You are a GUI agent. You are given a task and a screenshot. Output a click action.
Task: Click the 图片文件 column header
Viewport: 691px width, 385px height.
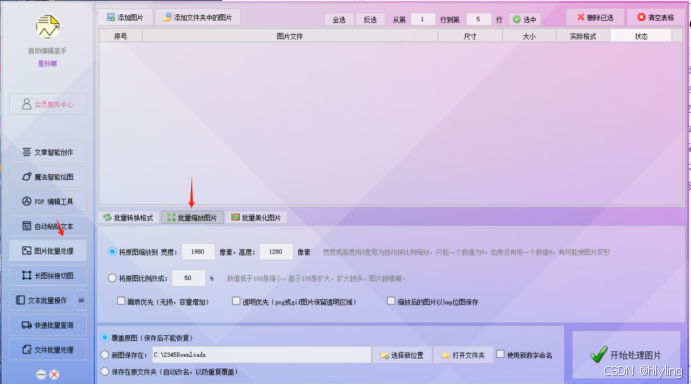click(290, 36)
